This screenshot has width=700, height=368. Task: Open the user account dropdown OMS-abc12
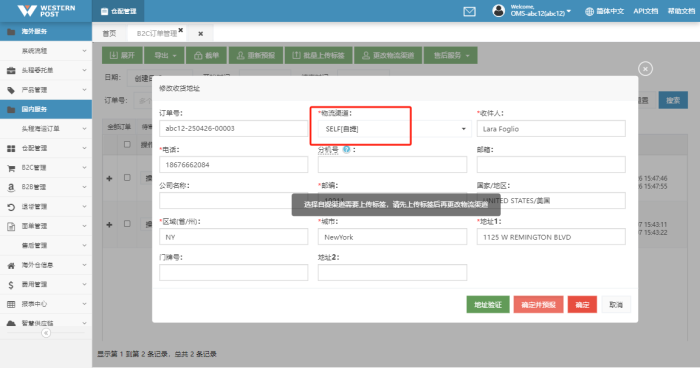(x=541, y=11)
